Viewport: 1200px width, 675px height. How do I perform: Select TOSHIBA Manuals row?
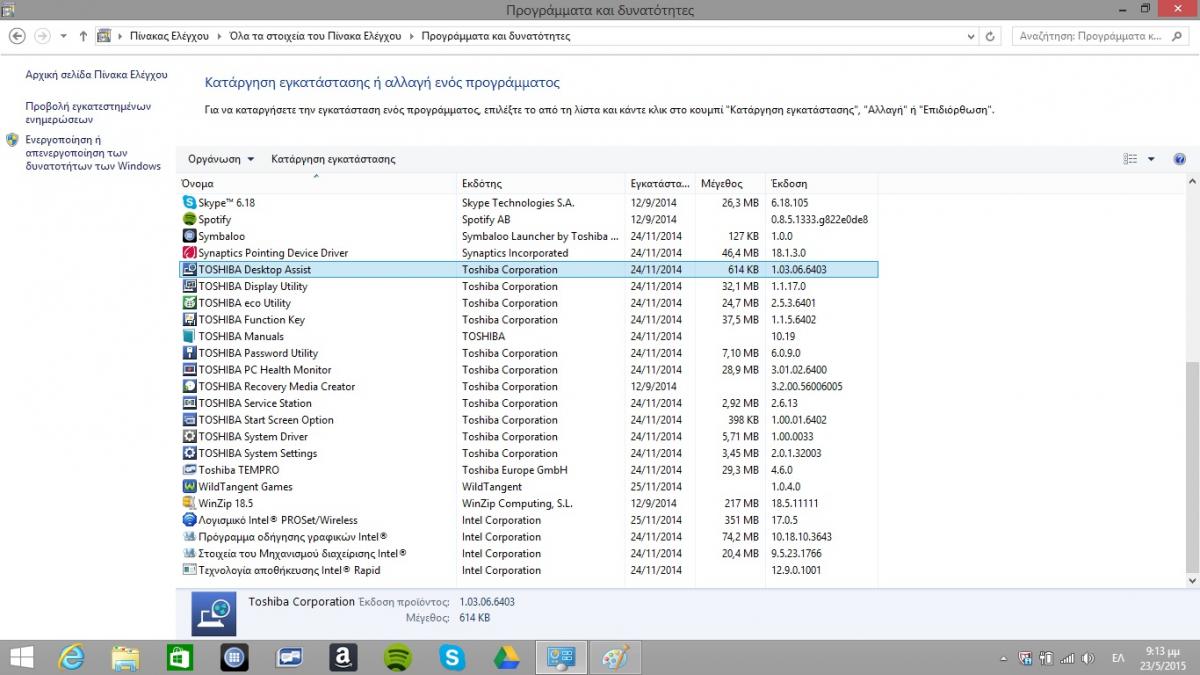[528, 336]
